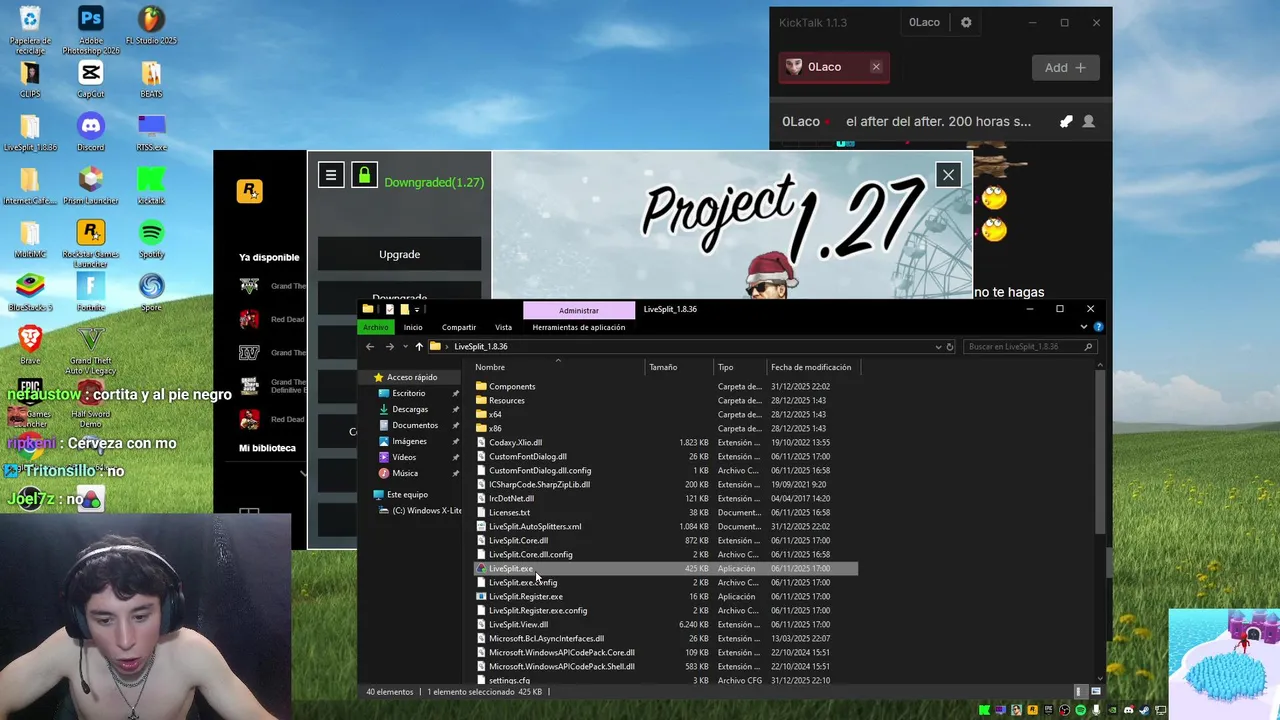Launch Spotify from the desktop
Image resolution: width=1280 pixels, height=720 pixels.
(x=151, y=240)
